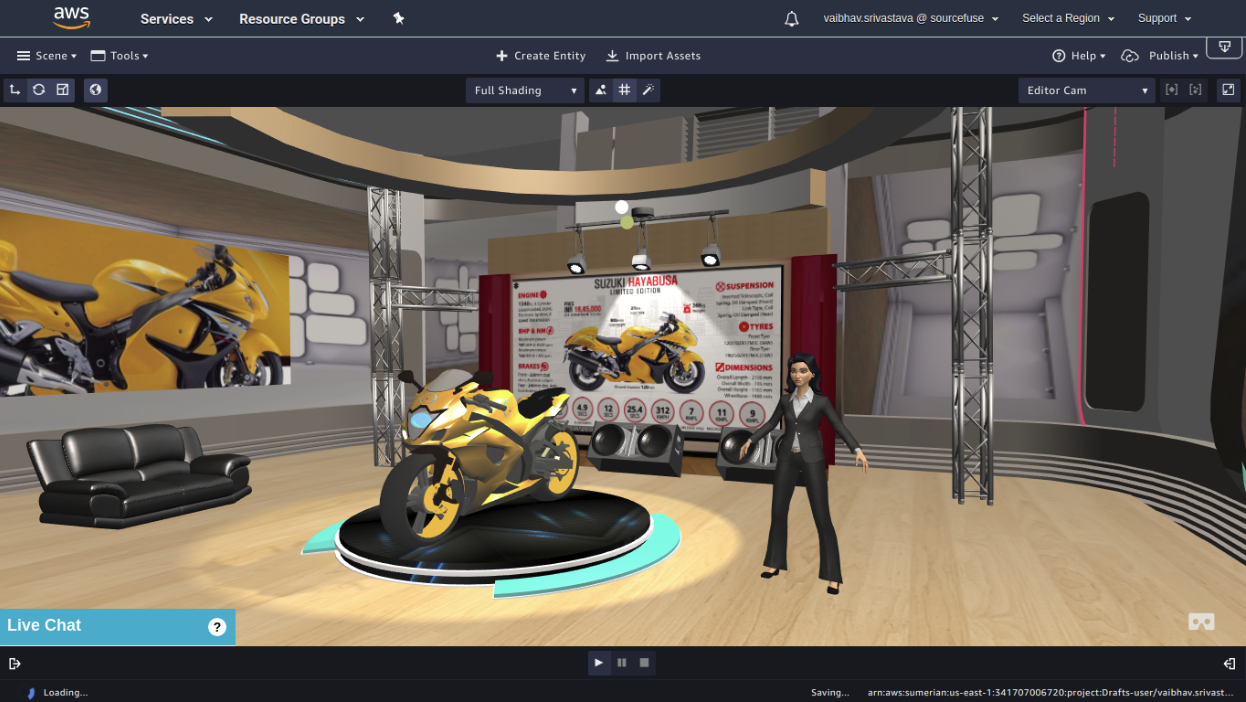1246x702 pixels.
Task: Open the Services dropdown
Action: click(x=176, y=19)
